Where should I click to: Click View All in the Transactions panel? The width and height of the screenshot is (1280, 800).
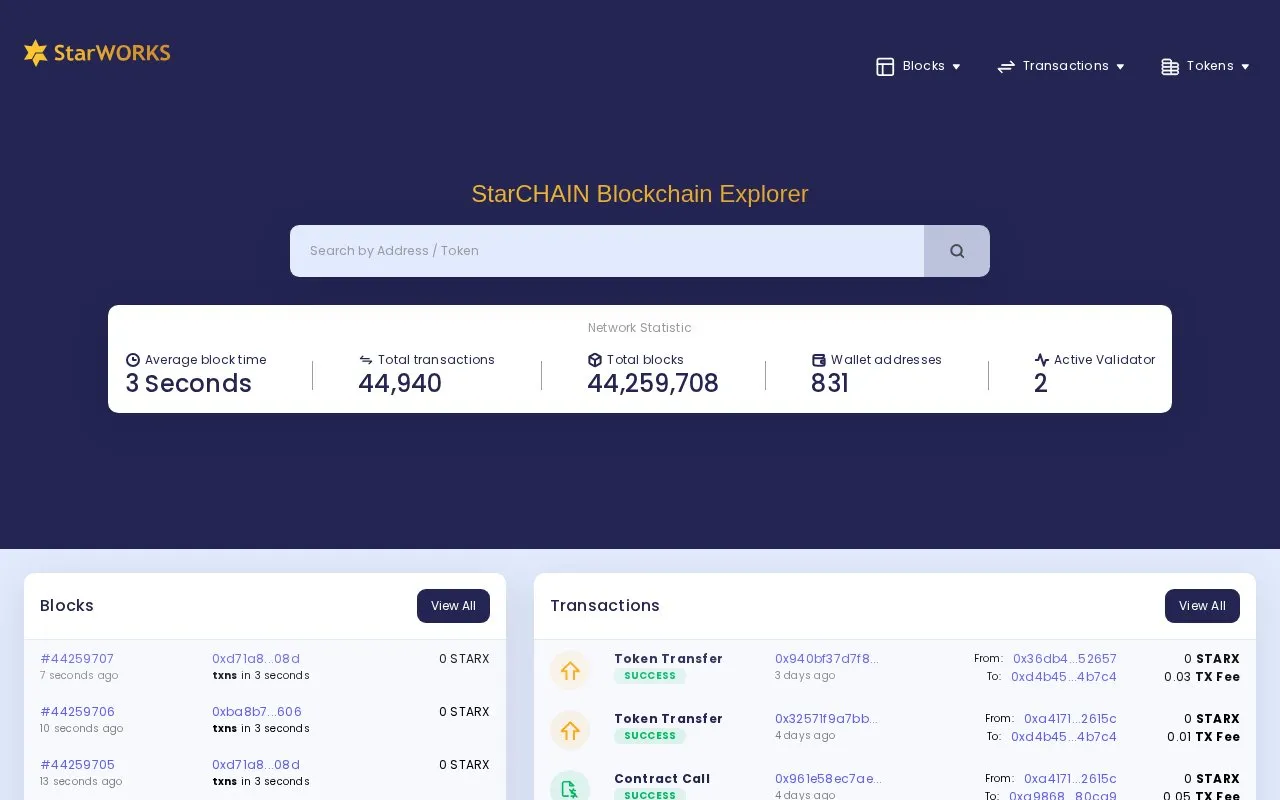[x=1202, y=606]
